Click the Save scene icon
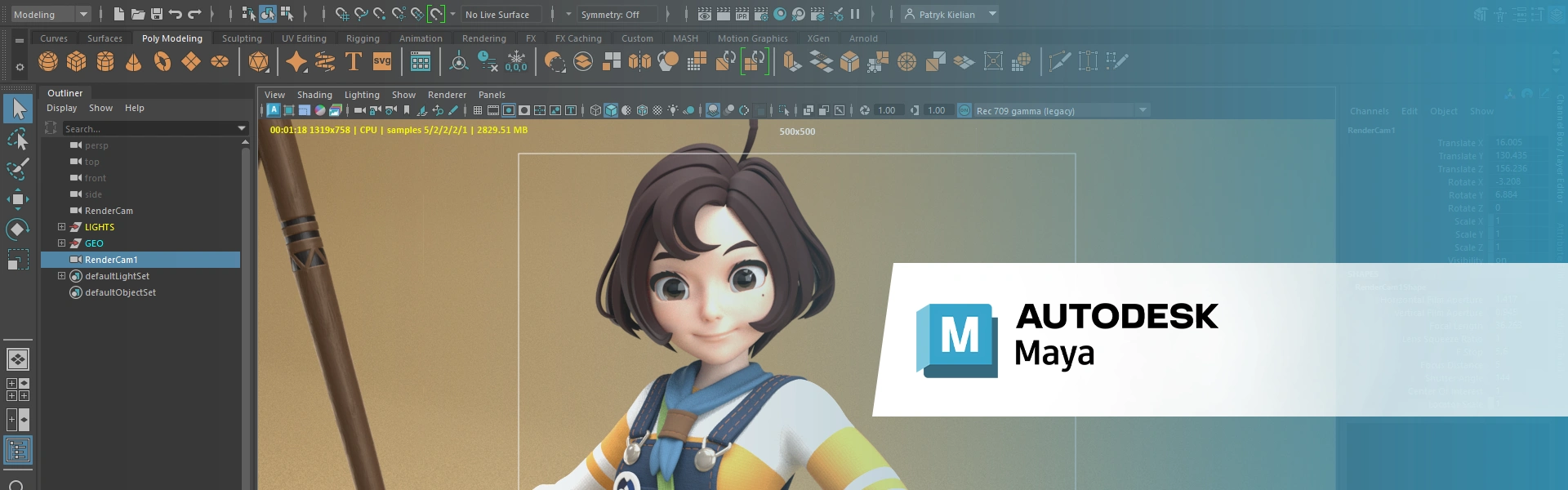This screenshot has width=1568, height=490. coord(157,14)
